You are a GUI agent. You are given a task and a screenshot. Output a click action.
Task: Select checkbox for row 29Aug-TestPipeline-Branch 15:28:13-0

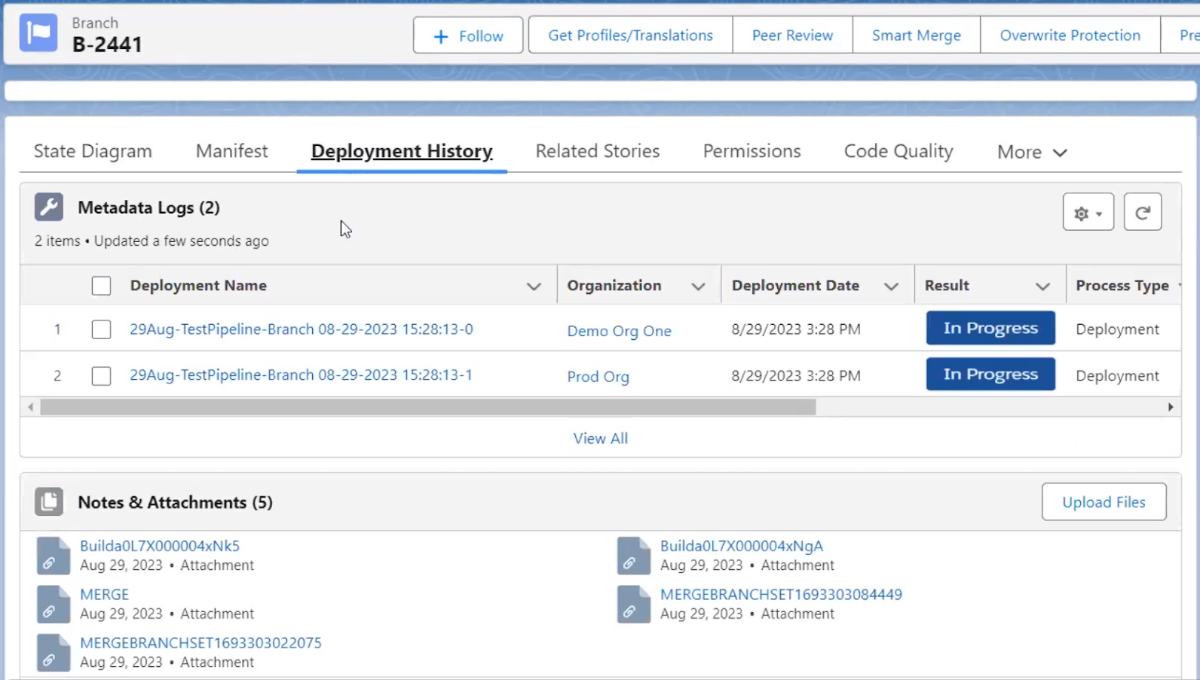(x=101, y=330)
